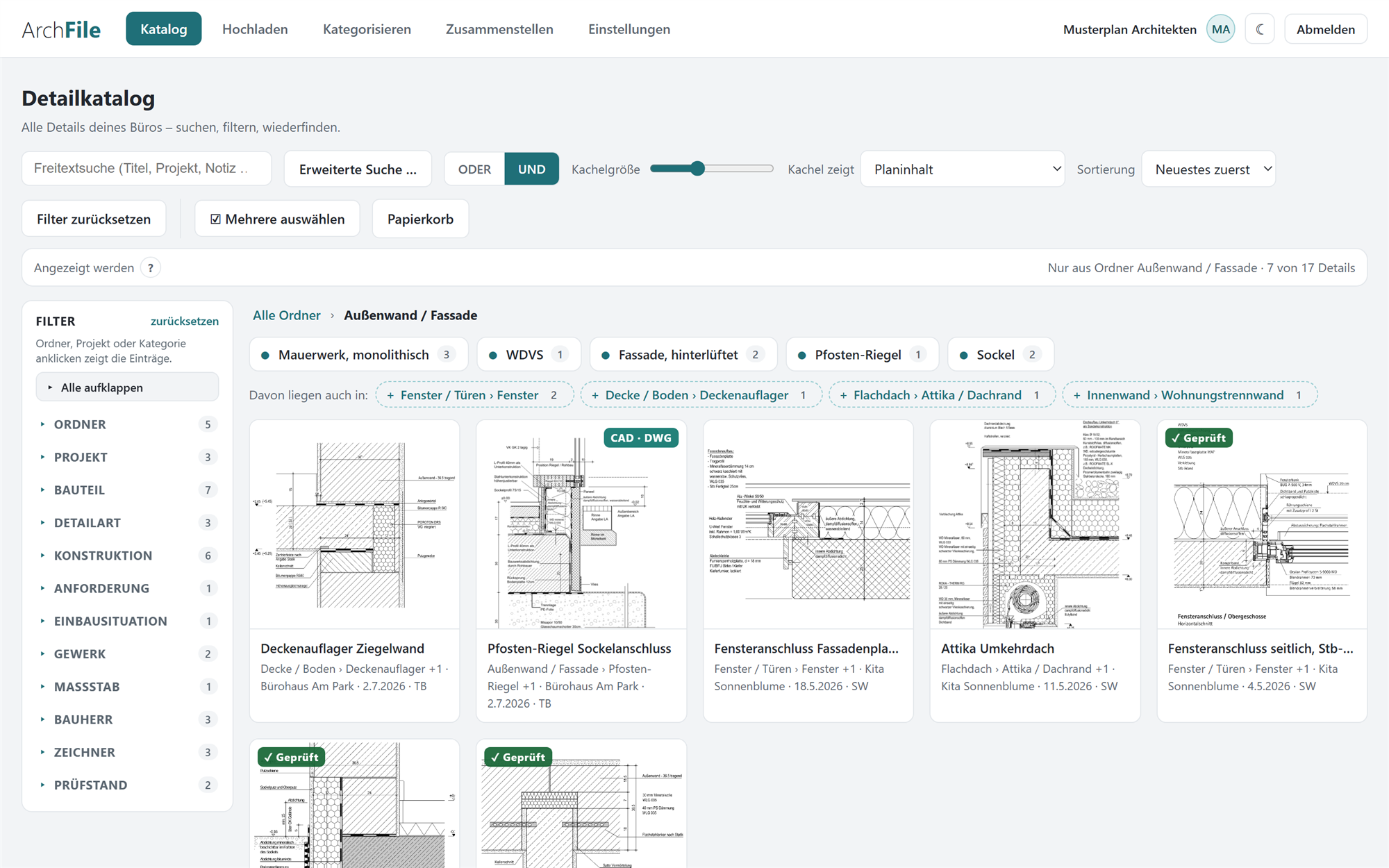
Task: Expand the ZEICHNER filter group
Action: tap(127, 752)
